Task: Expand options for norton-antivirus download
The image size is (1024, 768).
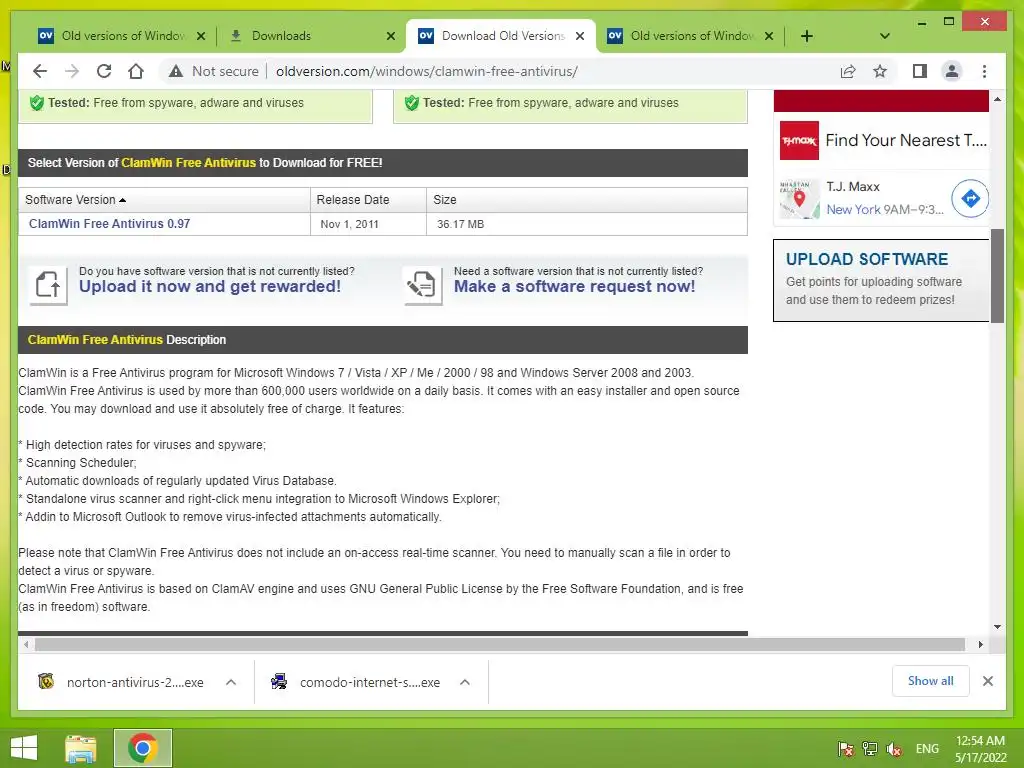Action: click(231, 682)
